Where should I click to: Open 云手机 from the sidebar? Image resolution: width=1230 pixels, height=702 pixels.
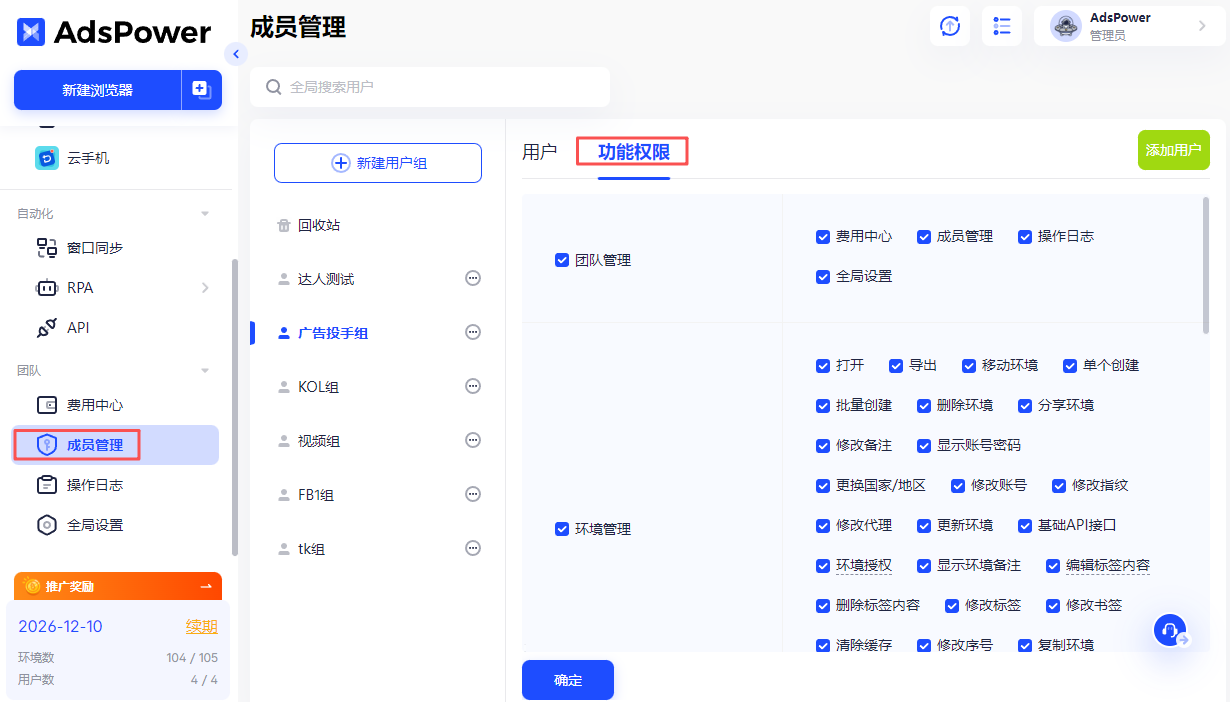coord(88,158)
